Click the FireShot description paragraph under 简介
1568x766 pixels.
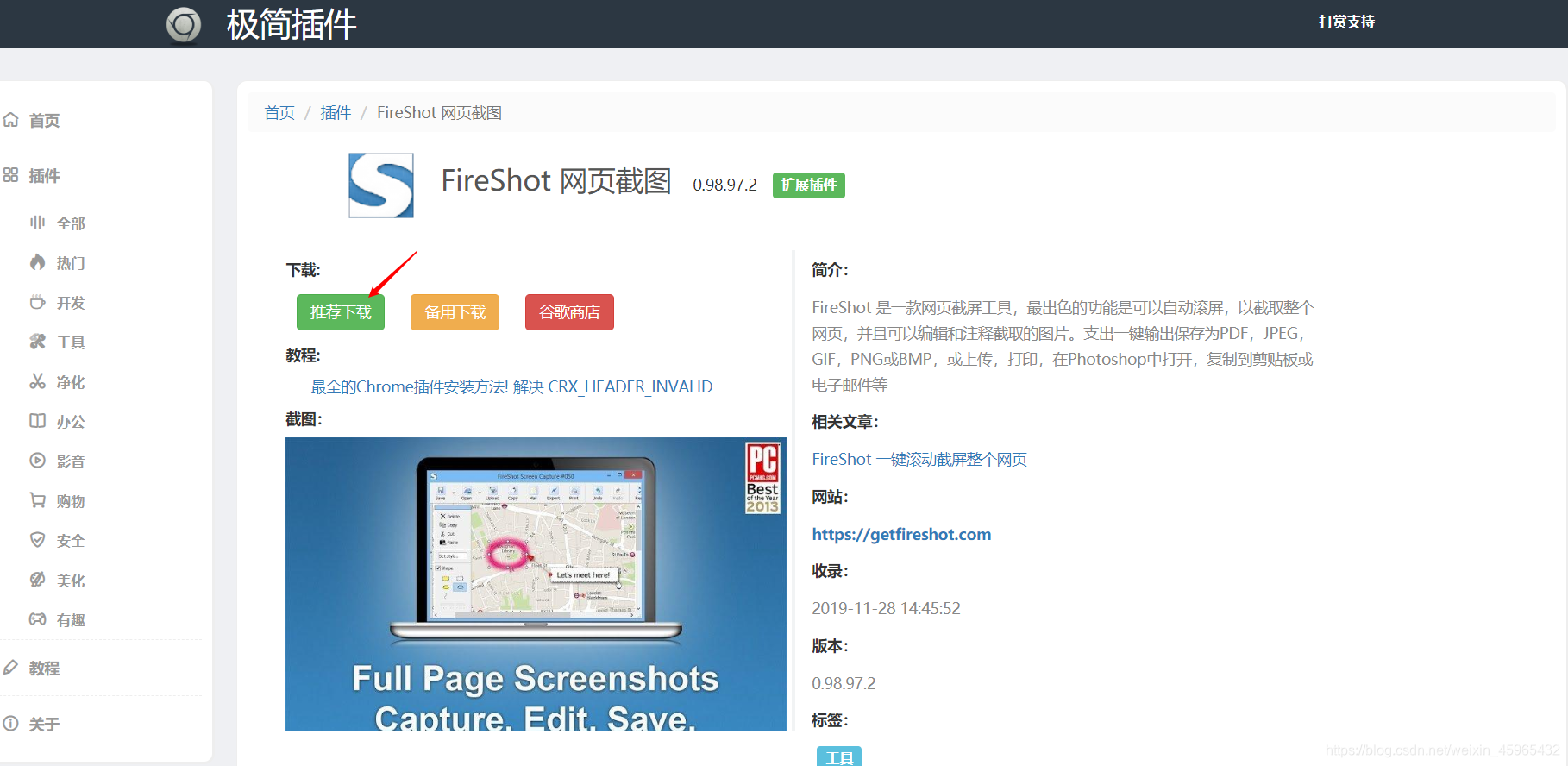(x=1063, y=346)
